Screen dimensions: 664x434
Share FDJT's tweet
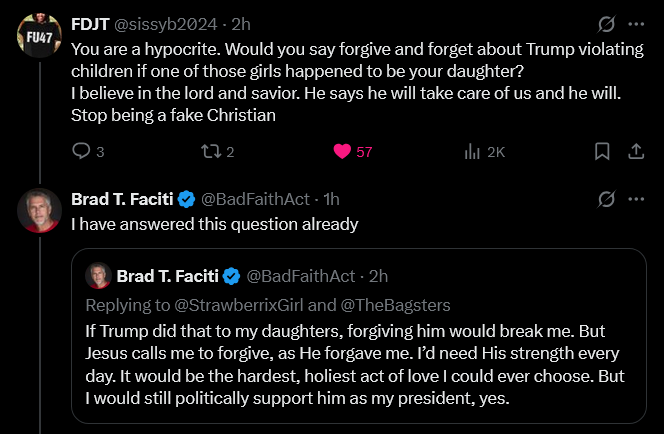click(635, 152)
